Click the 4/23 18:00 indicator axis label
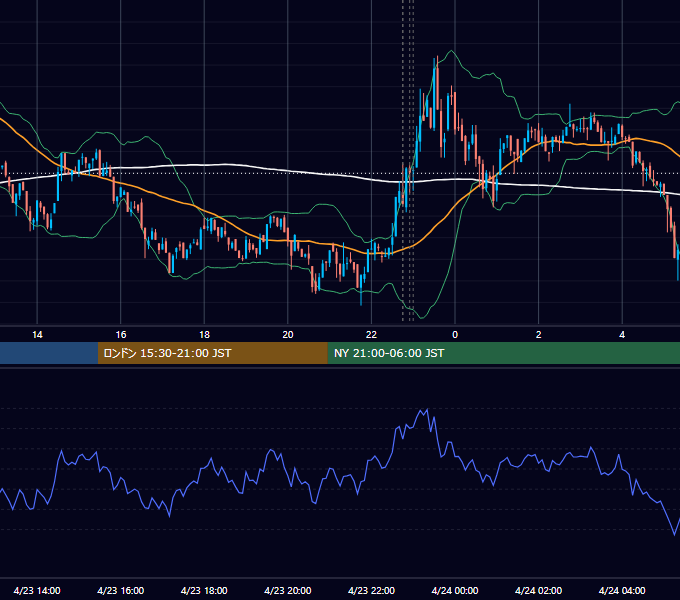 pyautogui.click(x=204, y=590)
